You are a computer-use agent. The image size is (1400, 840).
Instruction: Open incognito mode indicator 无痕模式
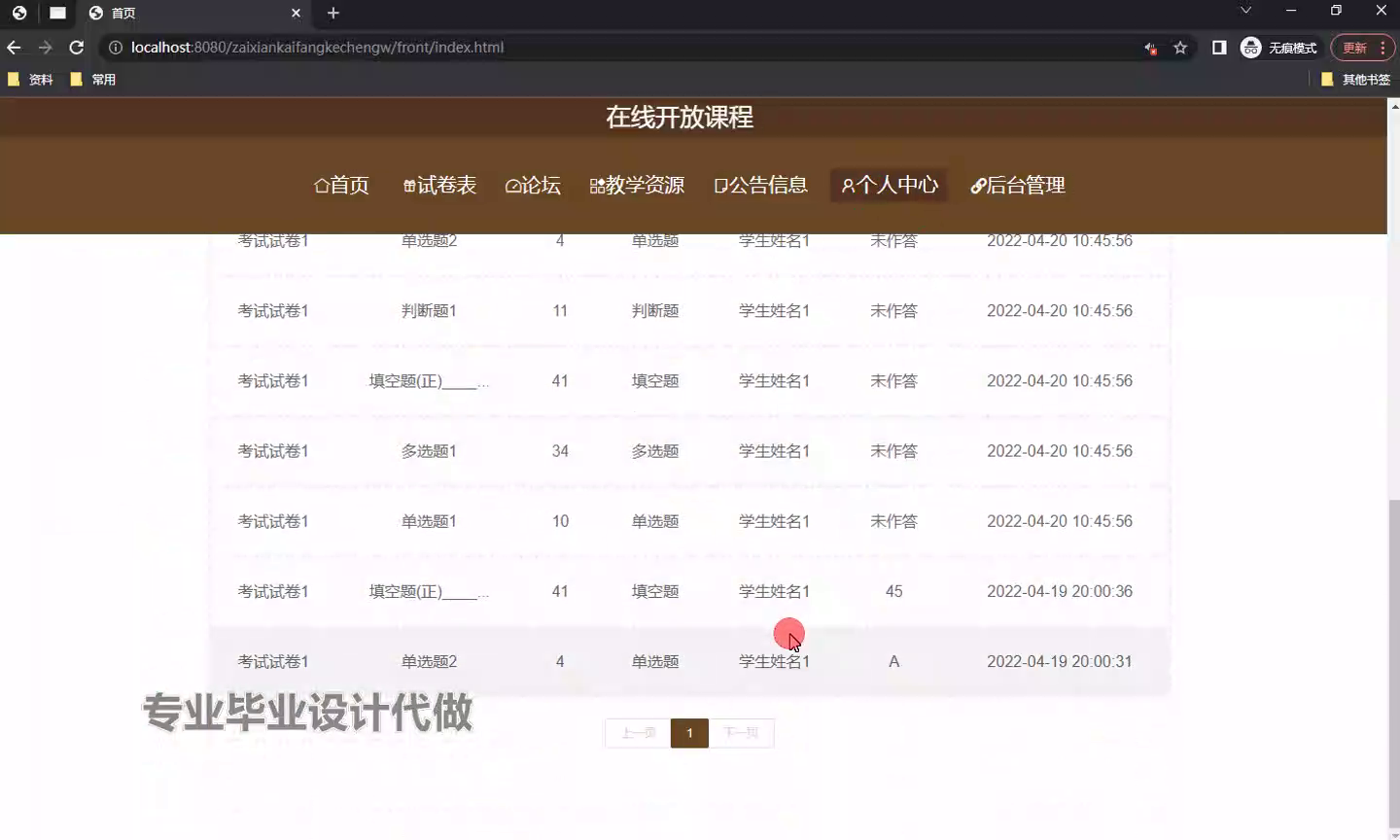[x=1279, y=48]
